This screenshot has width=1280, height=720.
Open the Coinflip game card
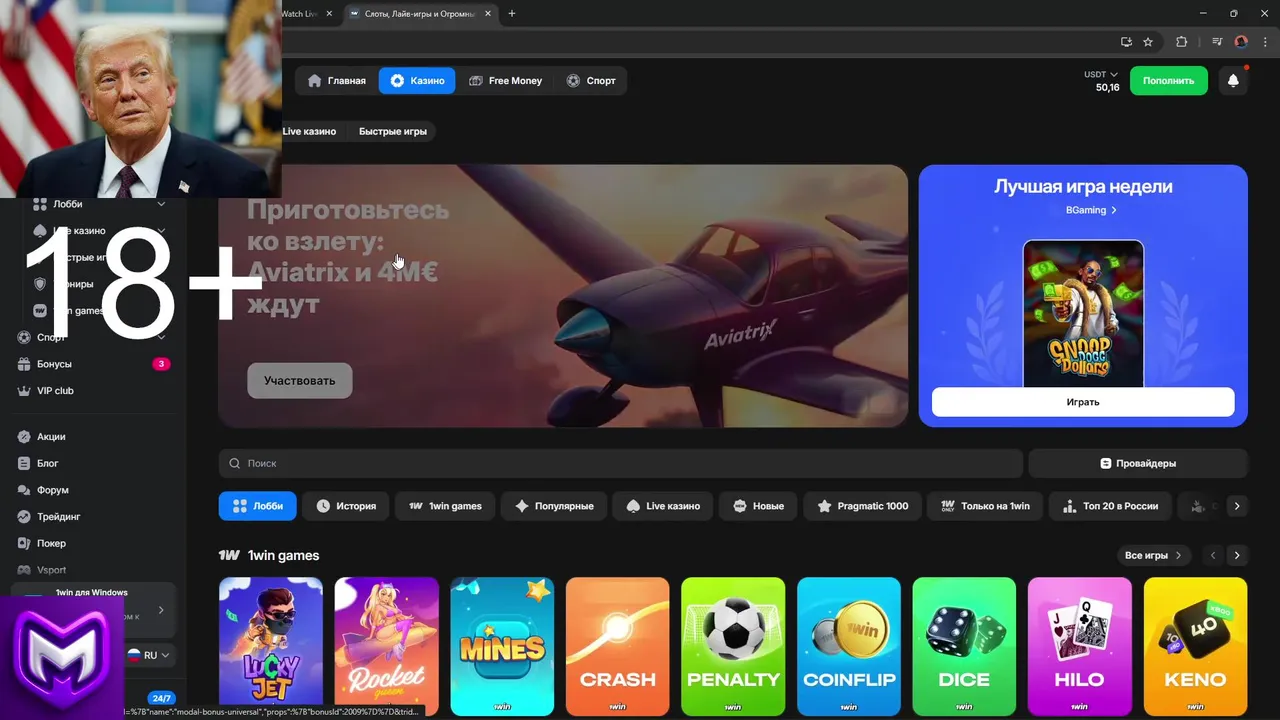point(849,645)
